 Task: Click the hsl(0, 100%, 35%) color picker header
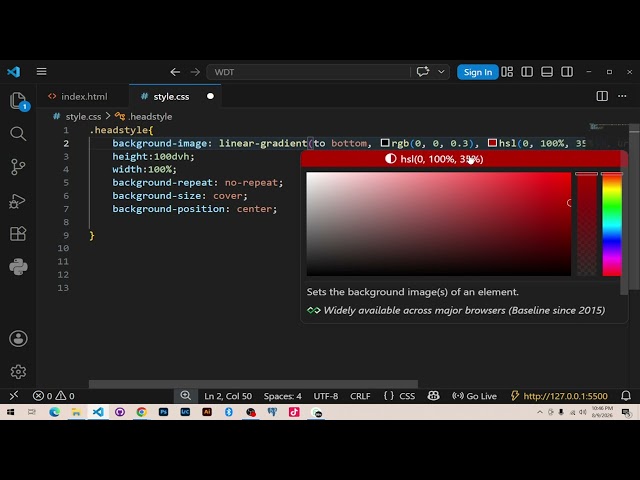(x=464, y=159)
